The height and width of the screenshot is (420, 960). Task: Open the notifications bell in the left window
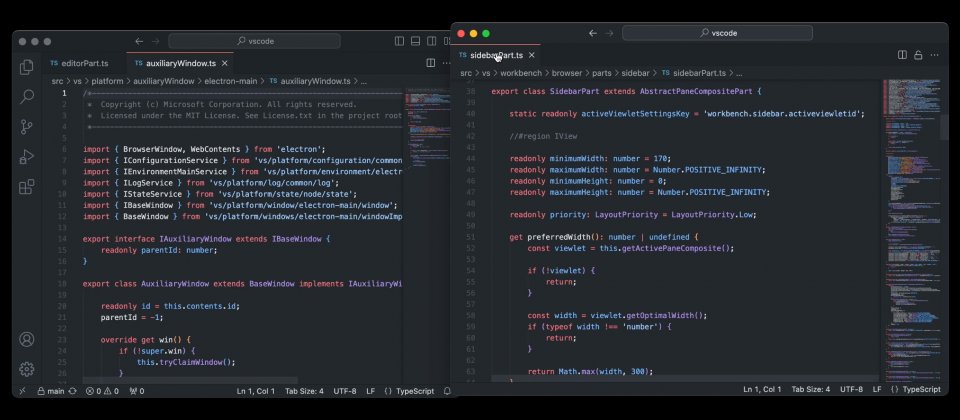click(447, 391)
